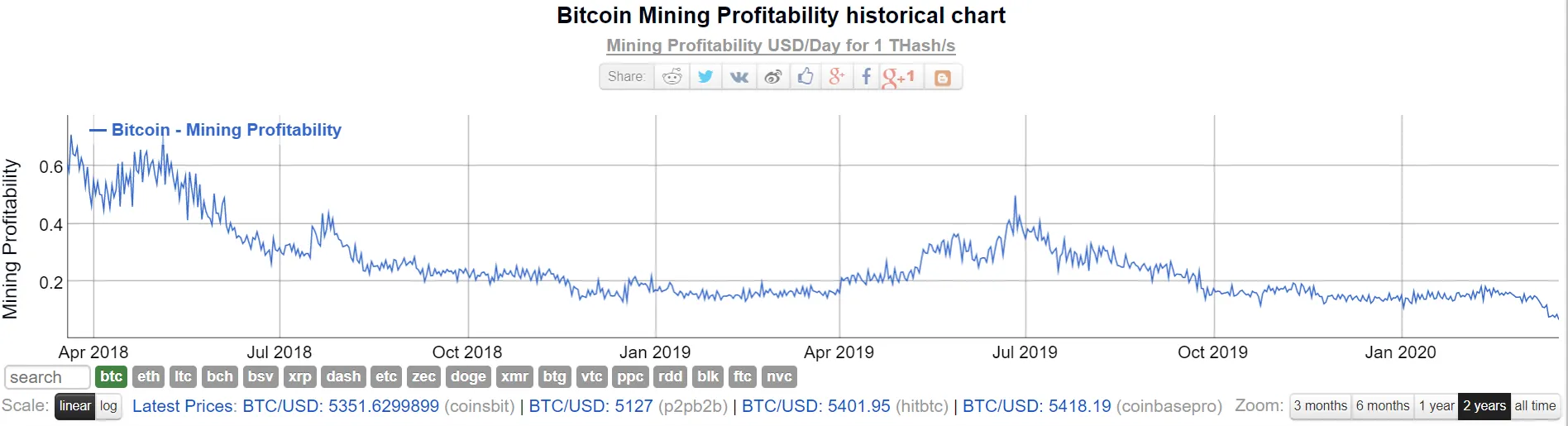Zoom chart to 1 year
This screenshot has width=1568, height=426.
(x=1437, y=406)
